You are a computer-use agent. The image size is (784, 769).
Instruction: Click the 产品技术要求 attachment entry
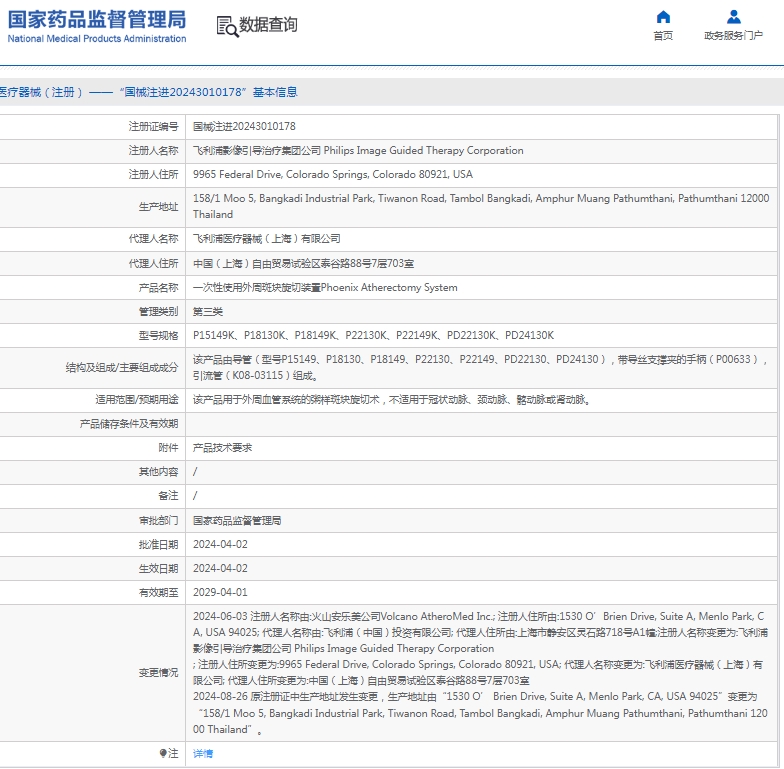(222, 448)
